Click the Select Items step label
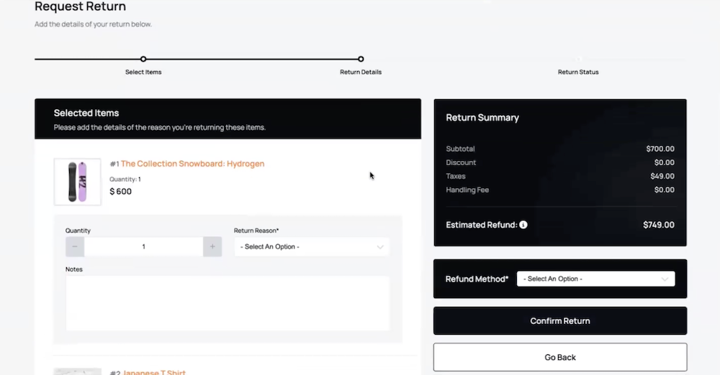Viewport: 720px width, 375px height. (143, 72)
